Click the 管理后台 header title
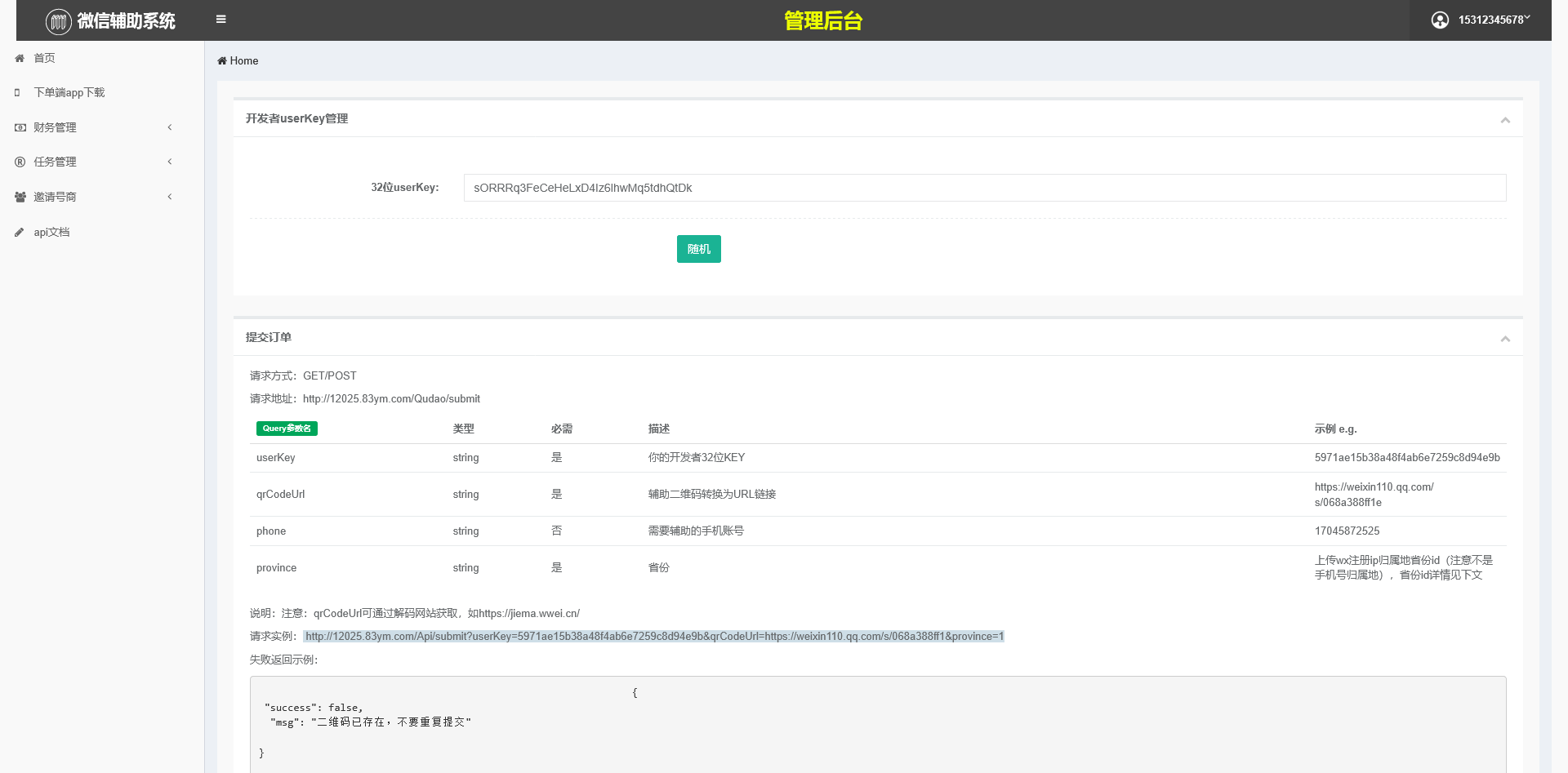 [x=823, y=20]
